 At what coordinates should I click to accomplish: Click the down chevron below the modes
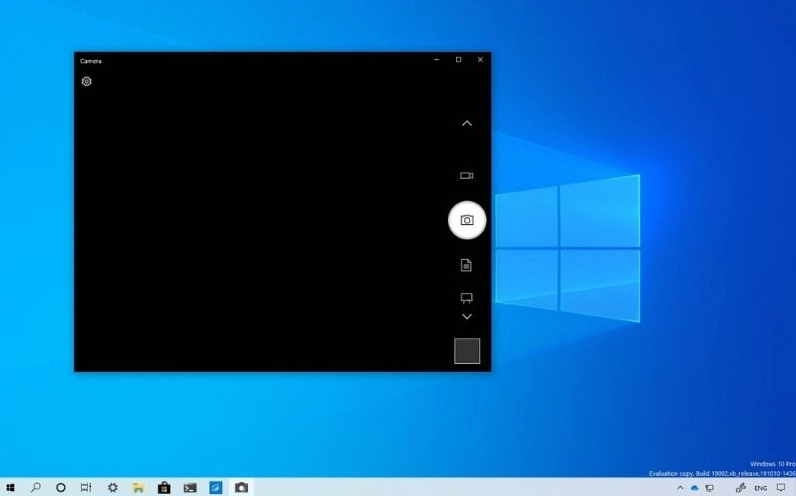(x=467, y=317)
